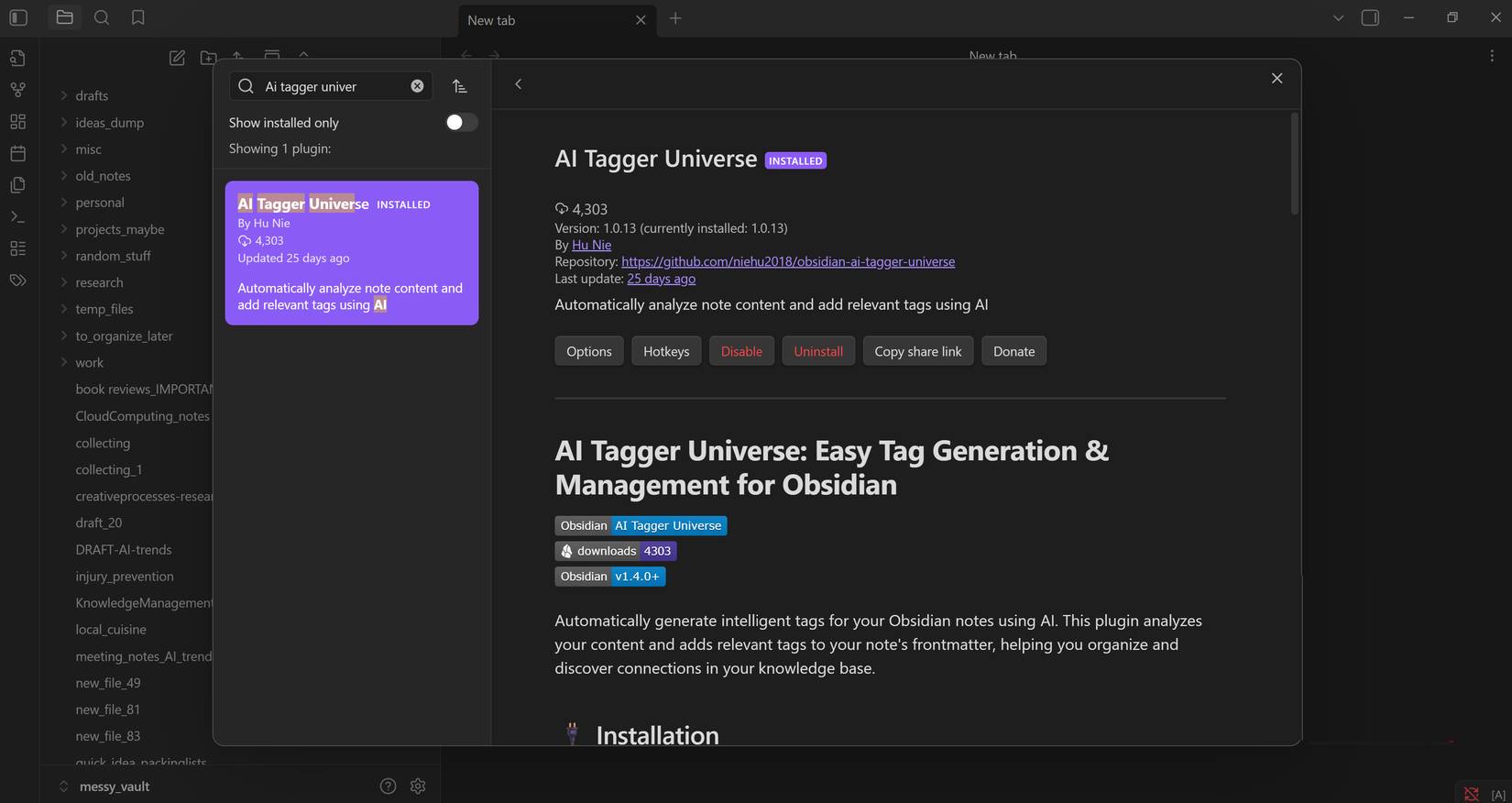Click the plugin details scrollbar
Viewport: 1512px width, 803px height.
pos(1294,165)
